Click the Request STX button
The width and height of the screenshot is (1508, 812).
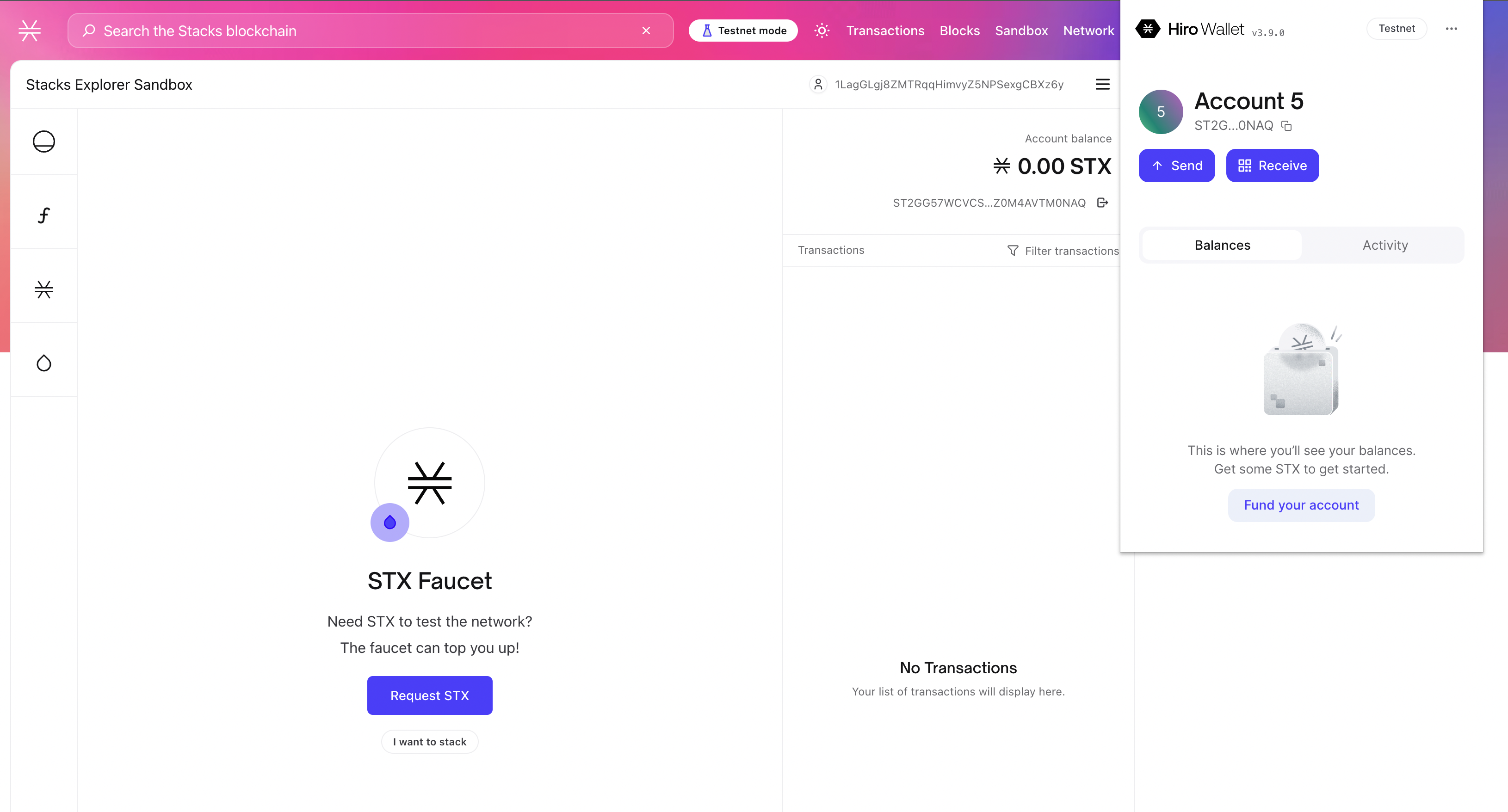tap(430, 695)
